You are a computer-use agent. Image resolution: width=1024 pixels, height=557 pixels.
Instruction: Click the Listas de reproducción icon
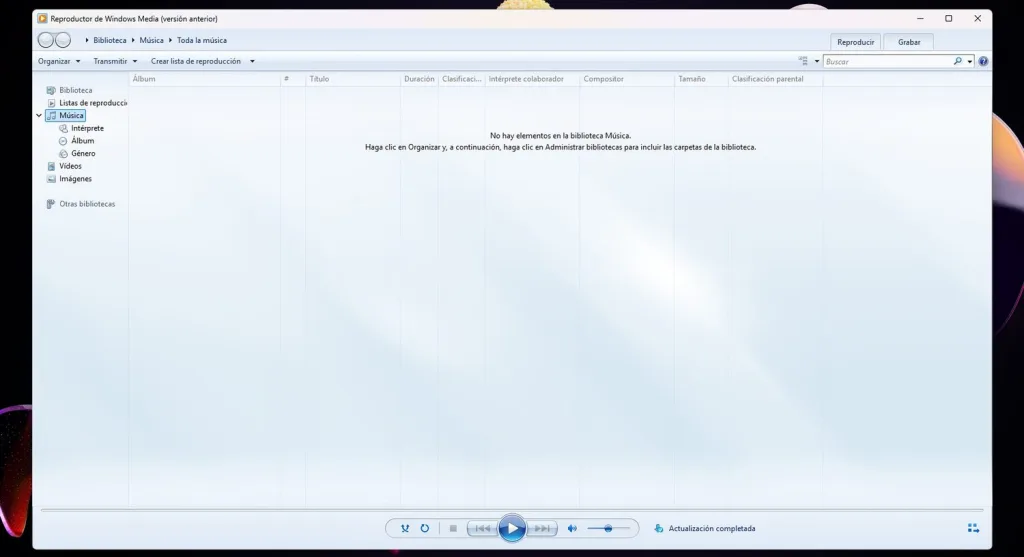pyautogui.click(x=51, y=103)
